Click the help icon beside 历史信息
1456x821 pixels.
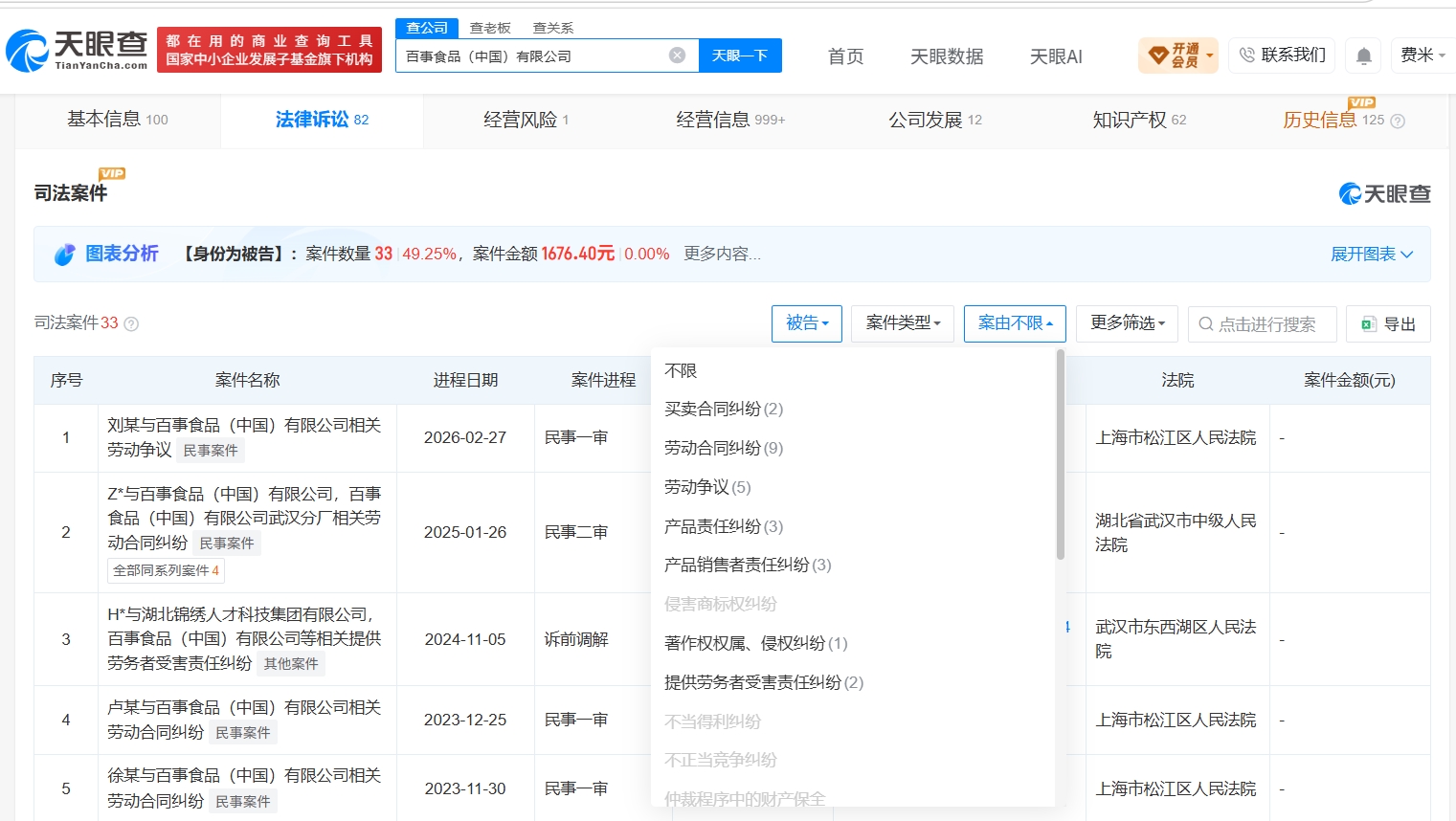click(x=1398, y=122)
